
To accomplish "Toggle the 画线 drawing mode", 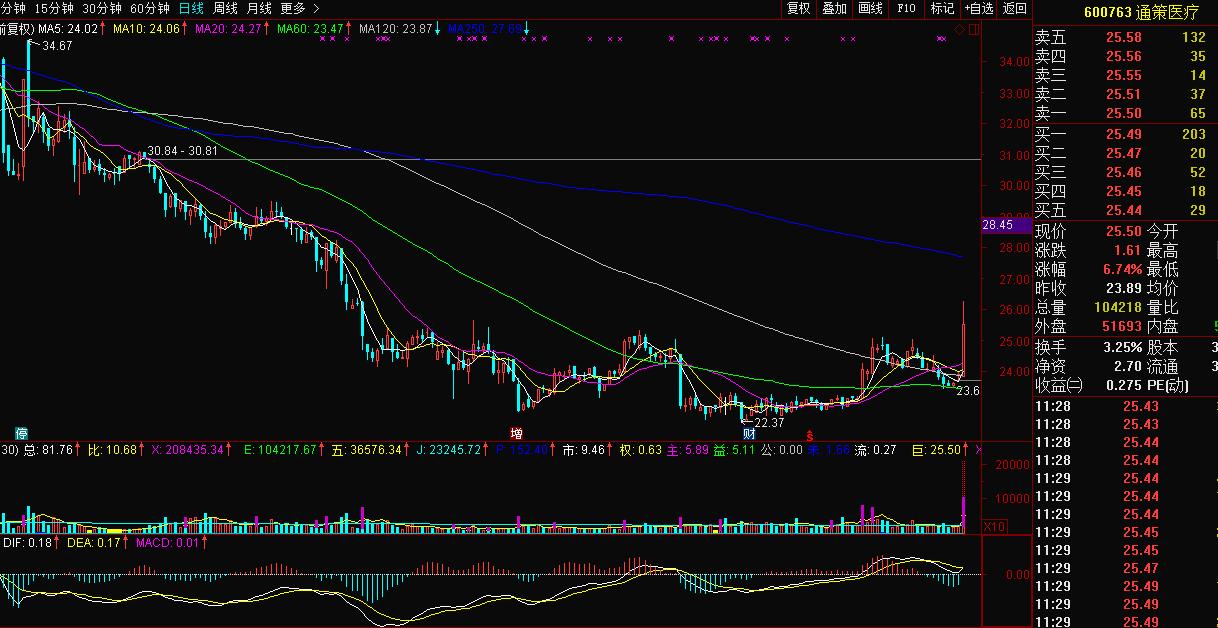I will (870, 8).
